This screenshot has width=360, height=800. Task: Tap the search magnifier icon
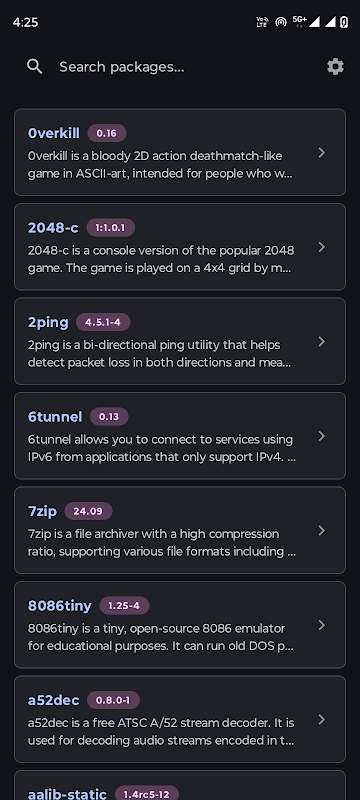pos(35,66)
